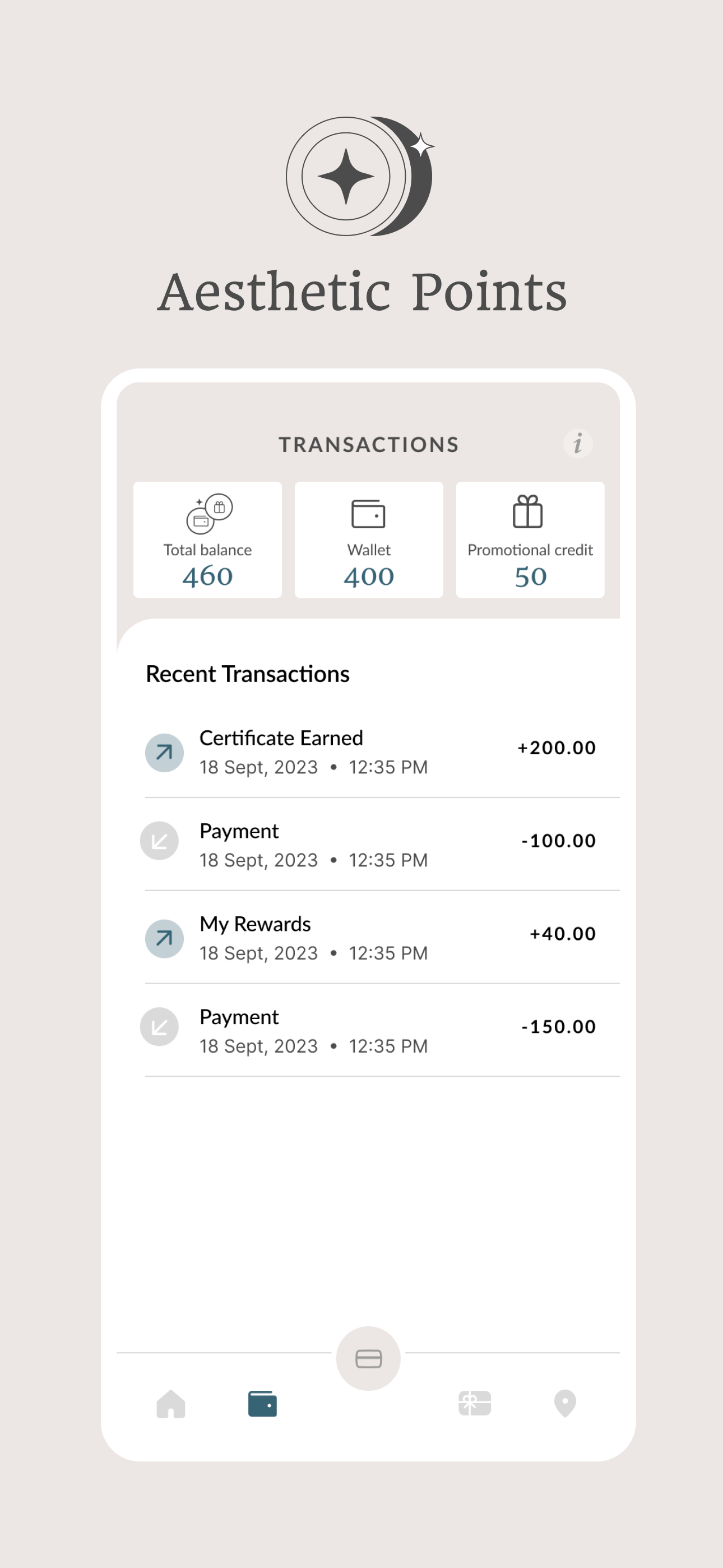Open the Total balance 460 card
723x1568 pixels.
tap(207, 539)
